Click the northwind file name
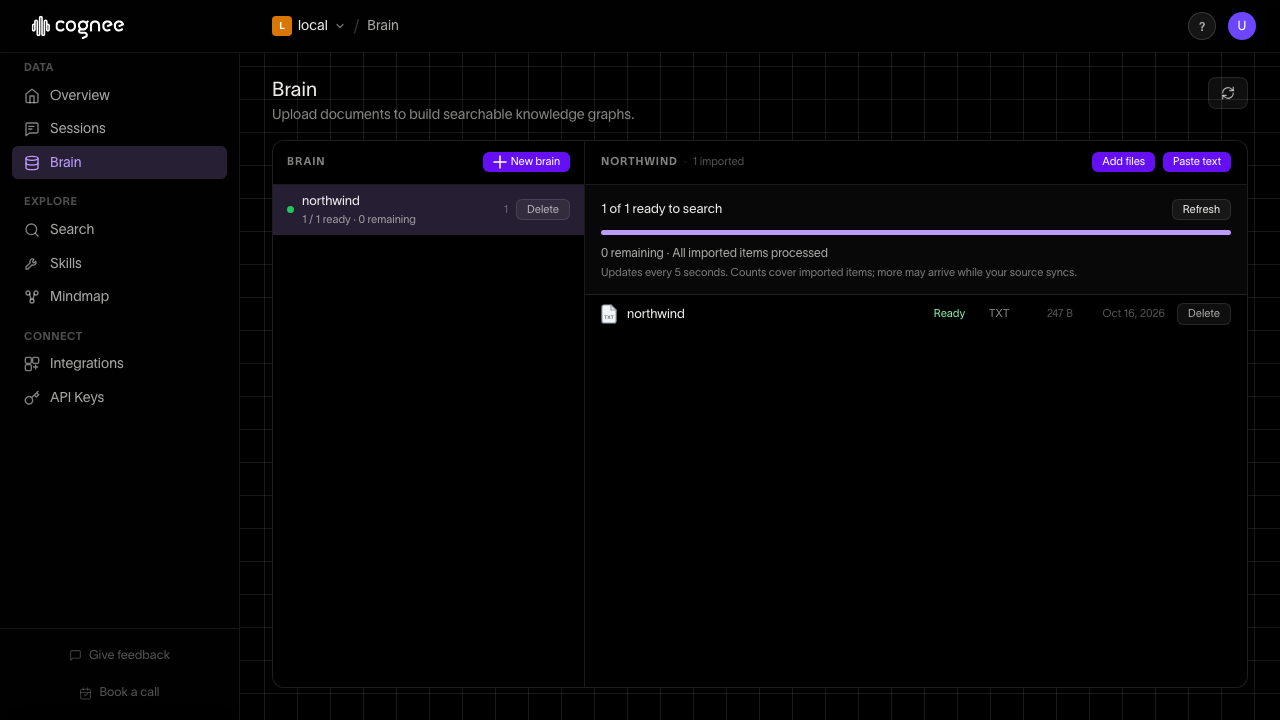Screen dimensions: 1280x720 point(656,314)
